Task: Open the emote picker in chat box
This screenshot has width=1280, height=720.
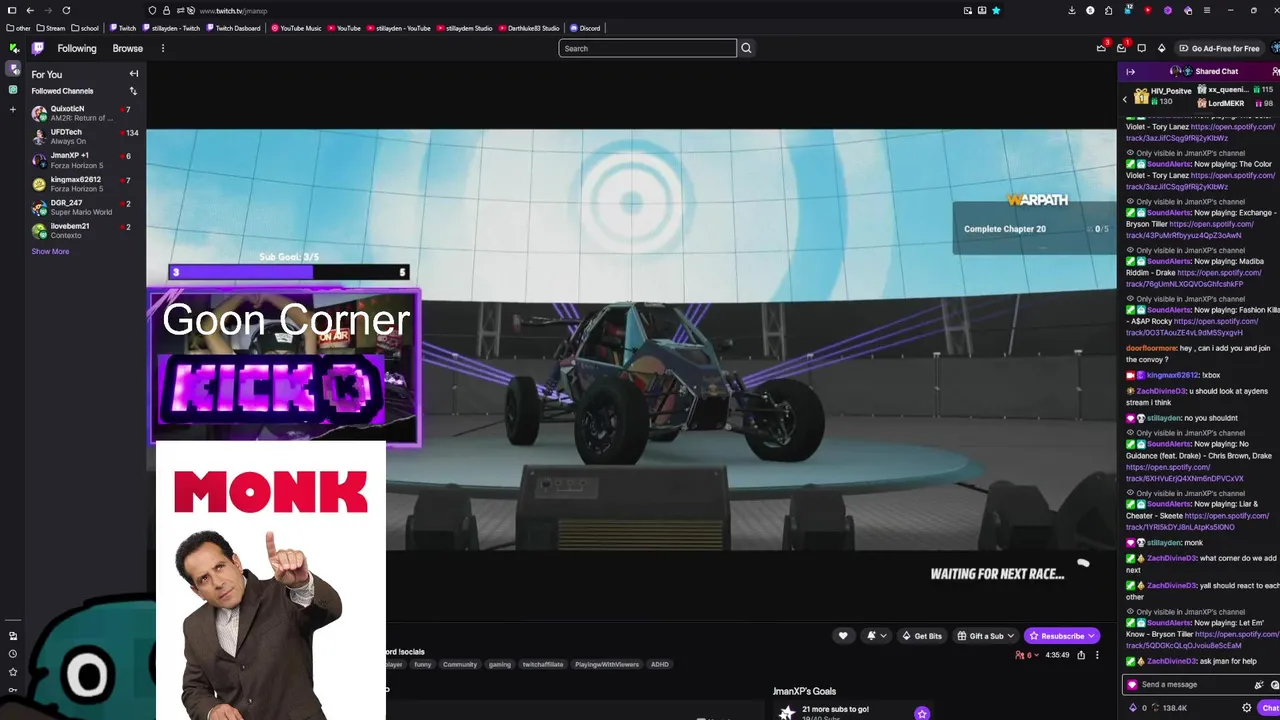Action: (x=1274, y=685)
